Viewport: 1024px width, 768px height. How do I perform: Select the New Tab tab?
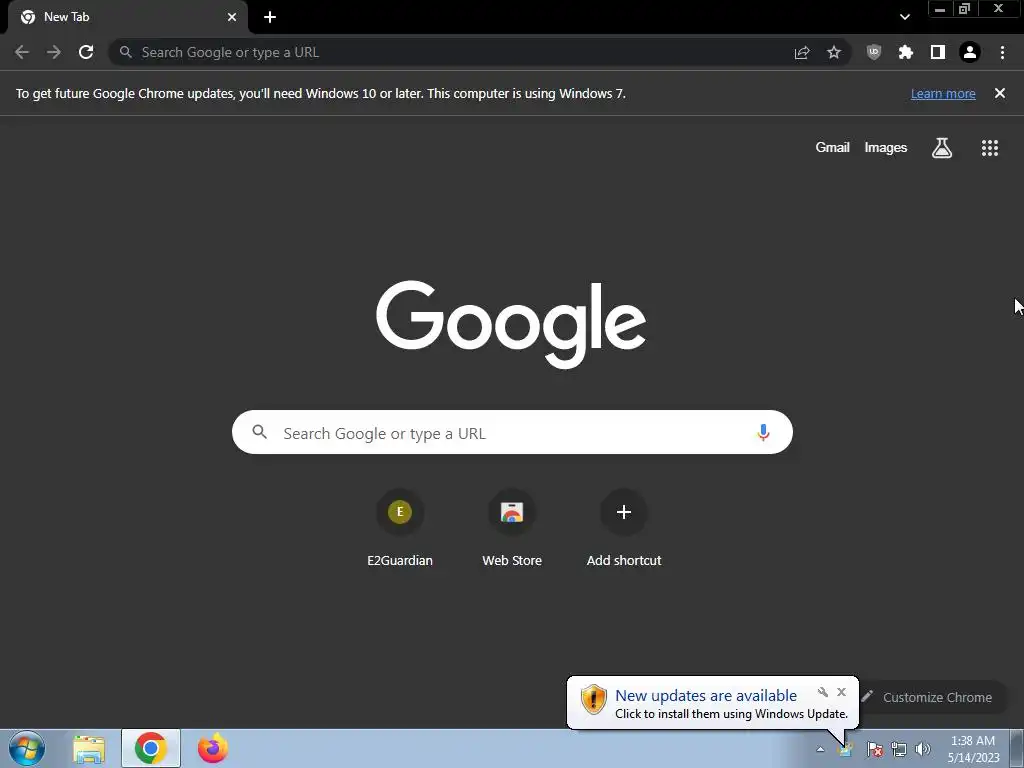tap(128, 17)
